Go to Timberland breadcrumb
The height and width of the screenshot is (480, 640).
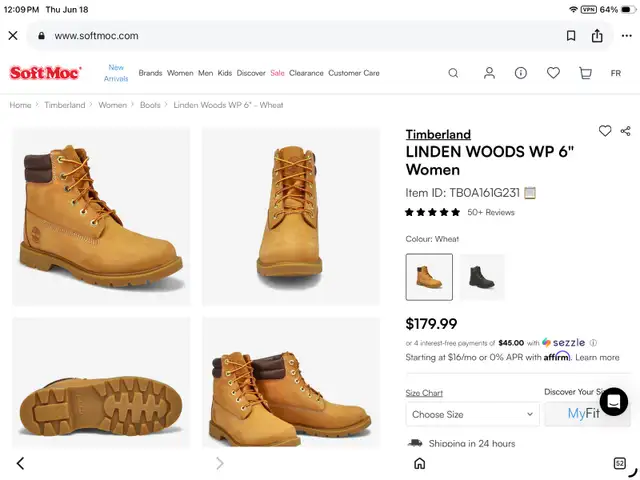point(64,105)
